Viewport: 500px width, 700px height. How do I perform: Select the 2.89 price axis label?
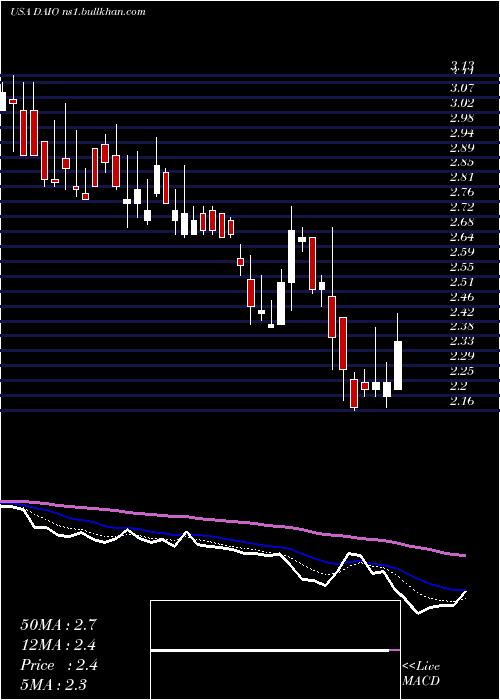(x=462, y=147)
